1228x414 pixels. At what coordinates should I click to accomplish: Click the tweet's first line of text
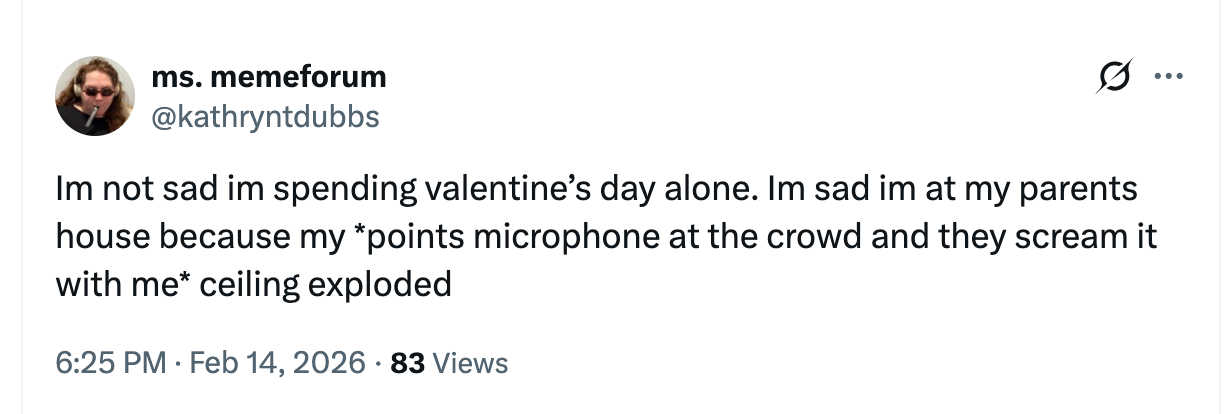pos(596,190)
